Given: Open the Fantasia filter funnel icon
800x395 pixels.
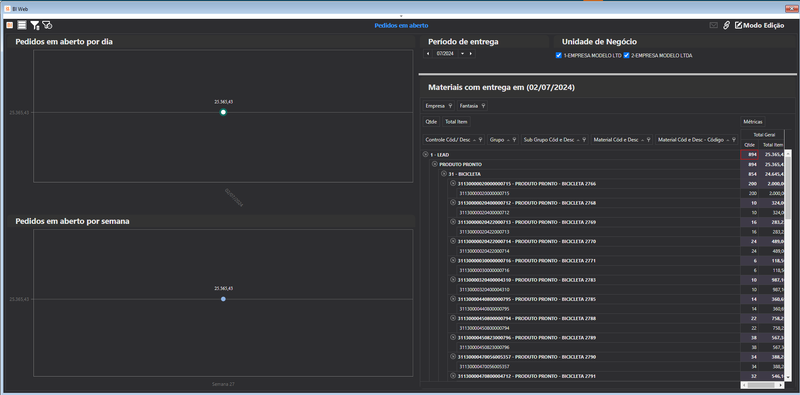Looking at the screenshot, I should (x=483, y=106).
